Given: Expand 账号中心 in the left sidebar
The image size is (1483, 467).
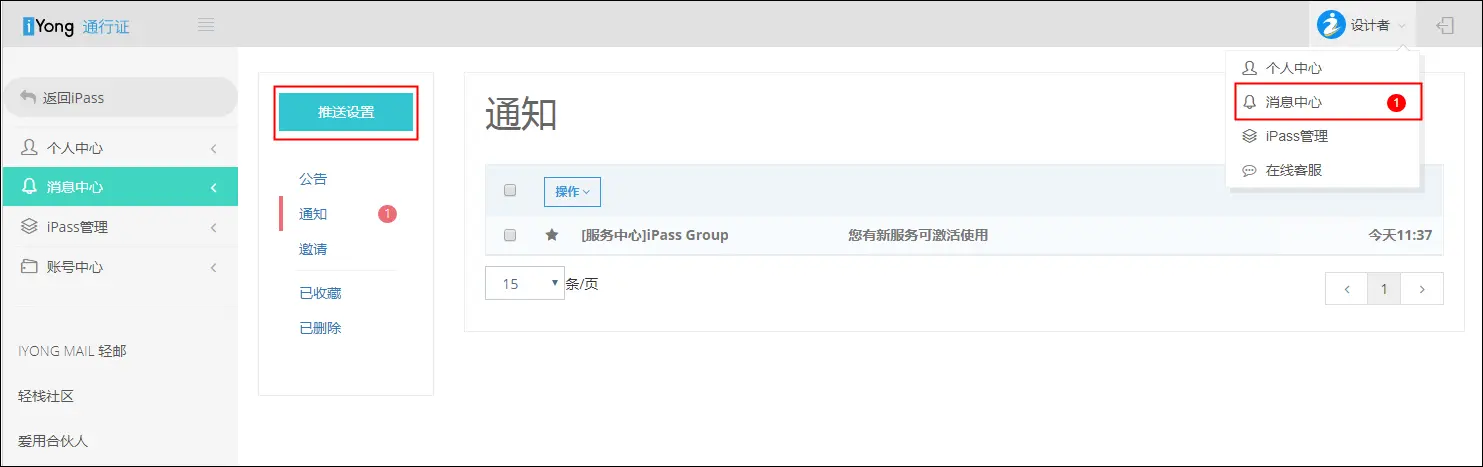Looking at the screenshot, I should (x=119, y=267).
